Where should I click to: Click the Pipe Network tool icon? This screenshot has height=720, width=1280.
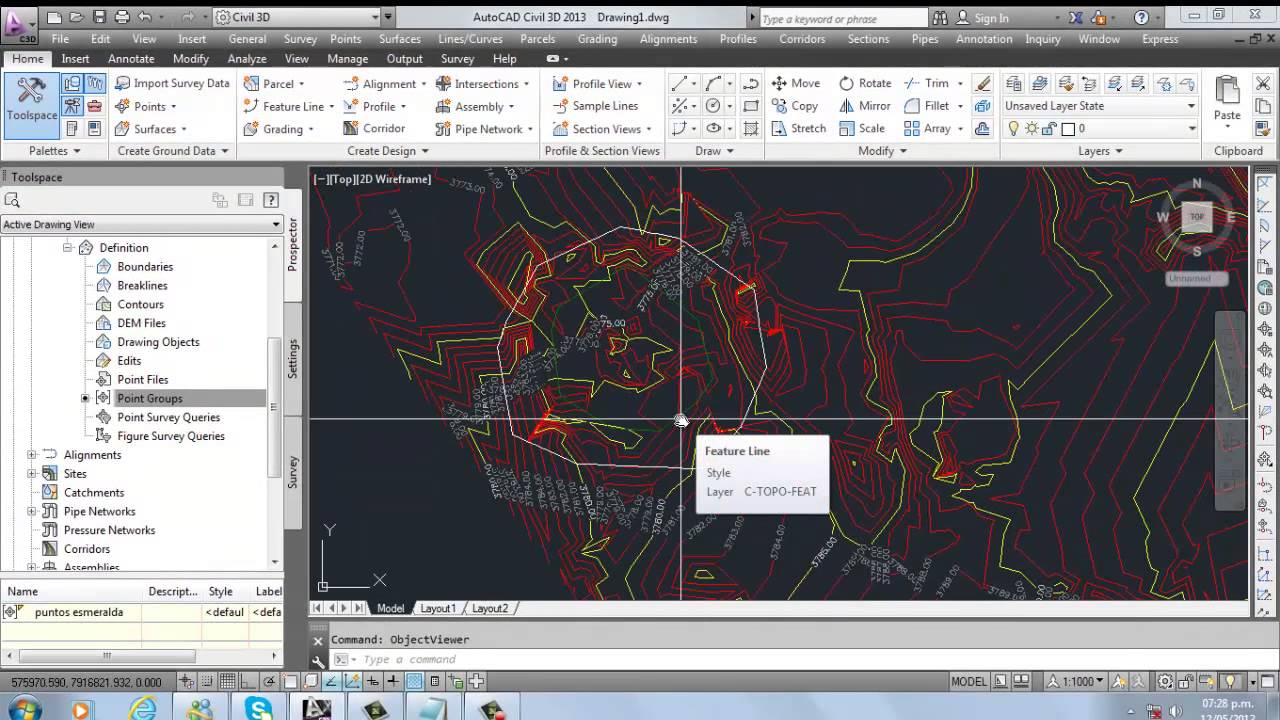[x=443, y=129]
